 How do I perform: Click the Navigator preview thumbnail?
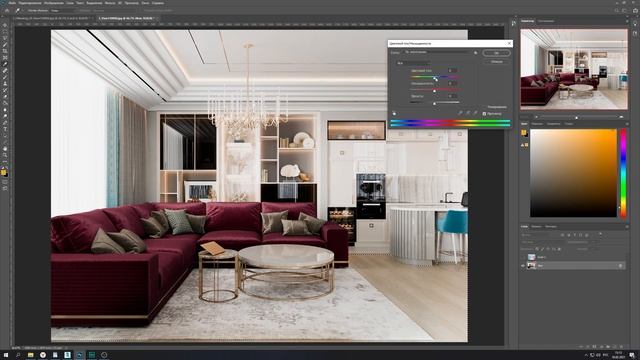pos(574,69)
